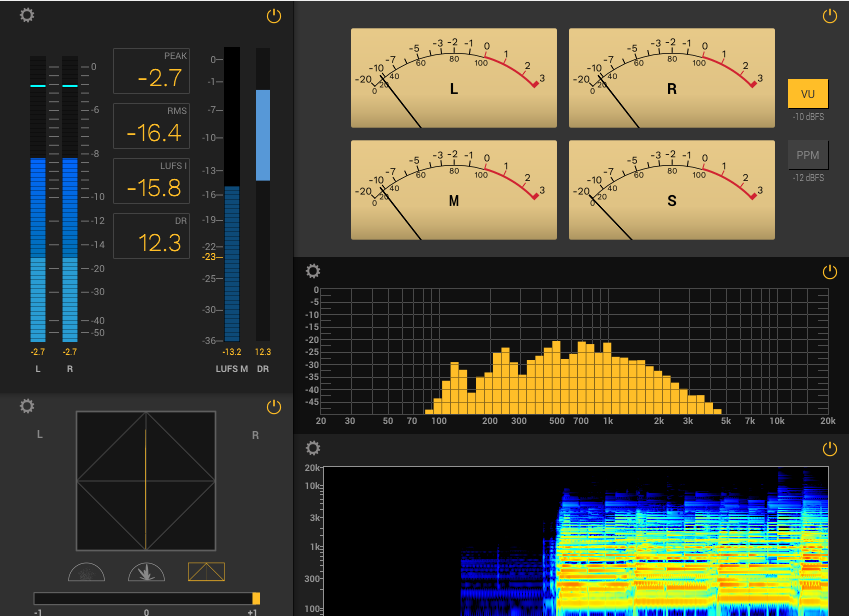Turn off the VU meters panel
The image size is (849, 616).
829,16
